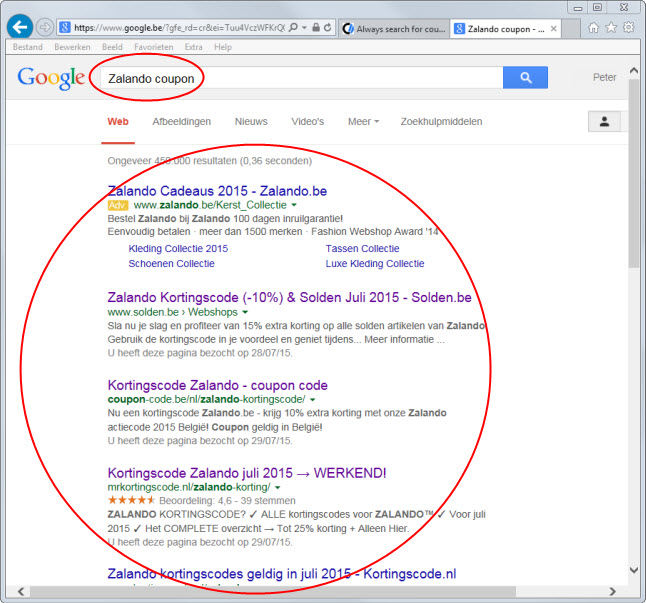646x603 pixels.
Task: Open the address bar autocomplete dropdown arrow
Action: 304,28
